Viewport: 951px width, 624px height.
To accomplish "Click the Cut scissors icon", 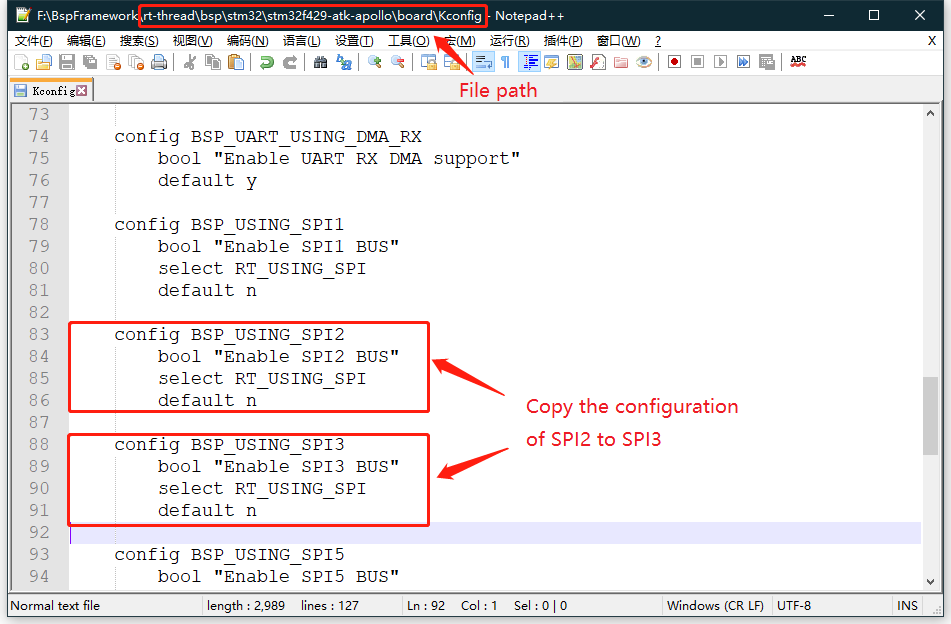I will tap(190, 62).
